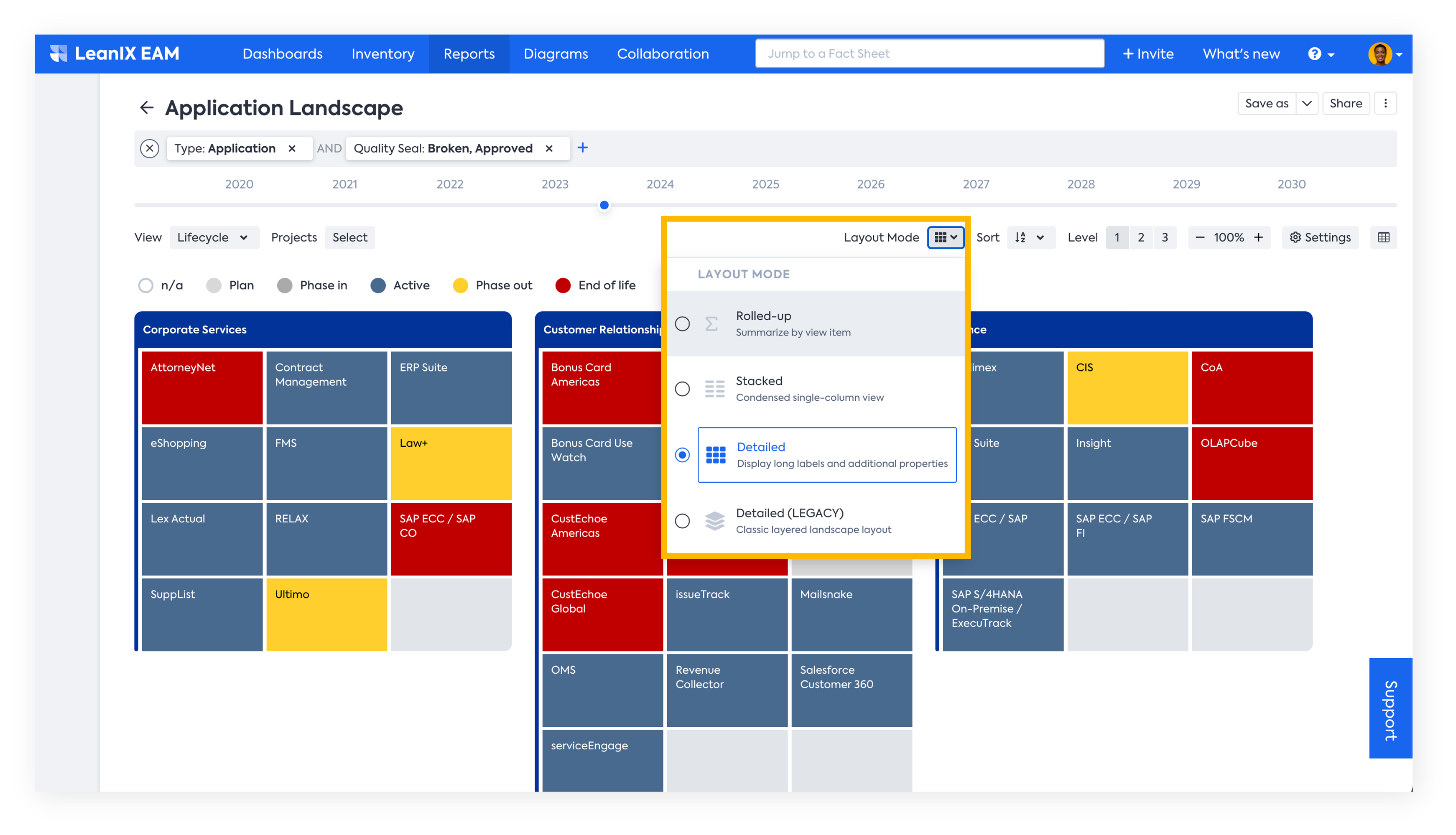1456x835 pixels.
Task: Open the Inventory menu
Action: [x=382, y=53]
